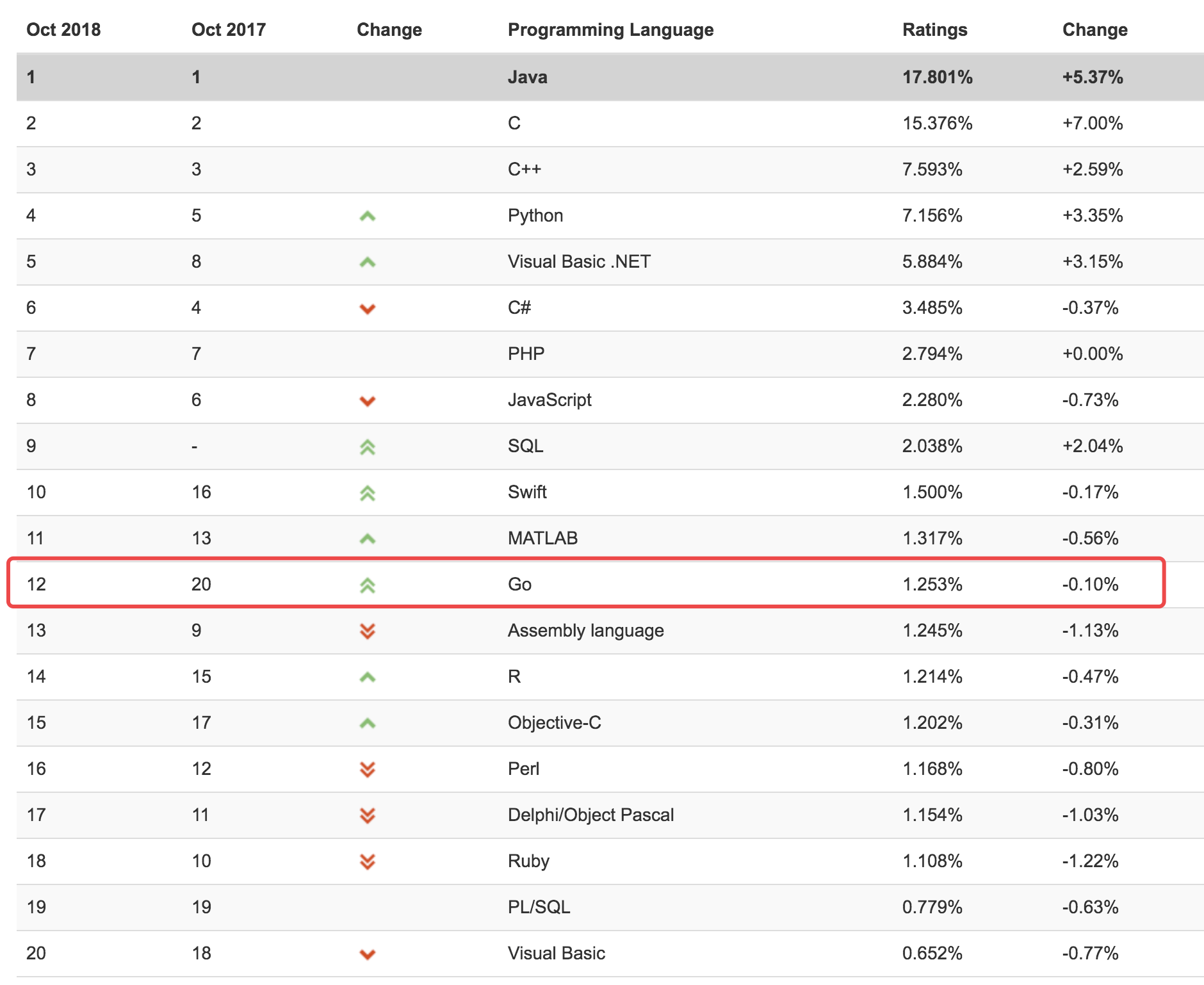Click the Ratings column header
The image size is (1204, 985).
coord(934,30)
